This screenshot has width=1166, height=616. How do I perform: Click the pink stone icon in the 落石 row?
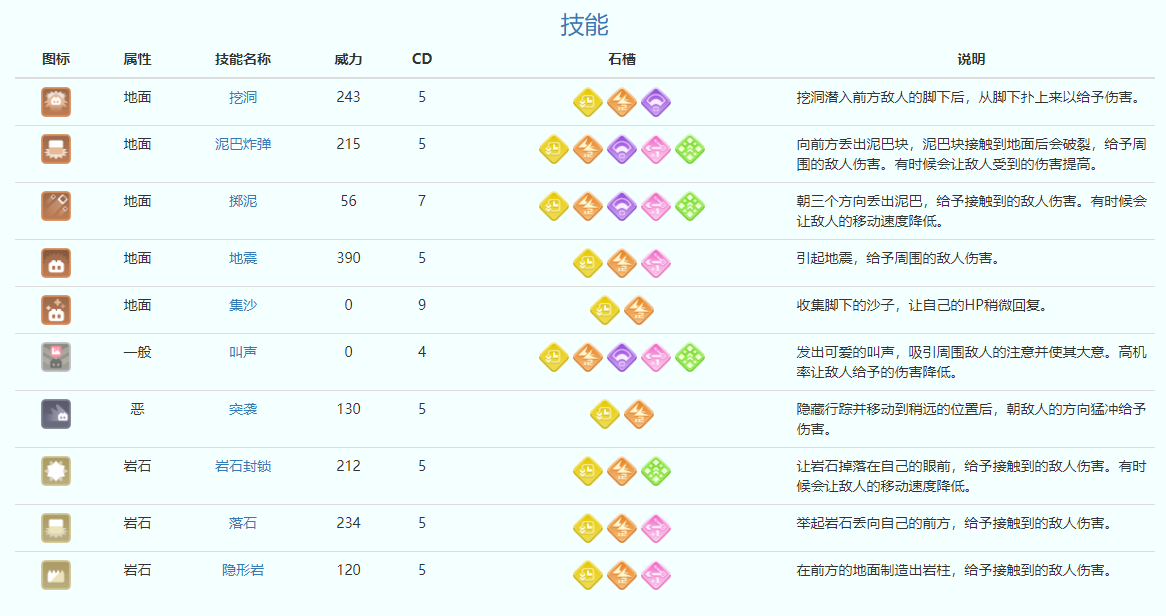(x=656, y=528)
